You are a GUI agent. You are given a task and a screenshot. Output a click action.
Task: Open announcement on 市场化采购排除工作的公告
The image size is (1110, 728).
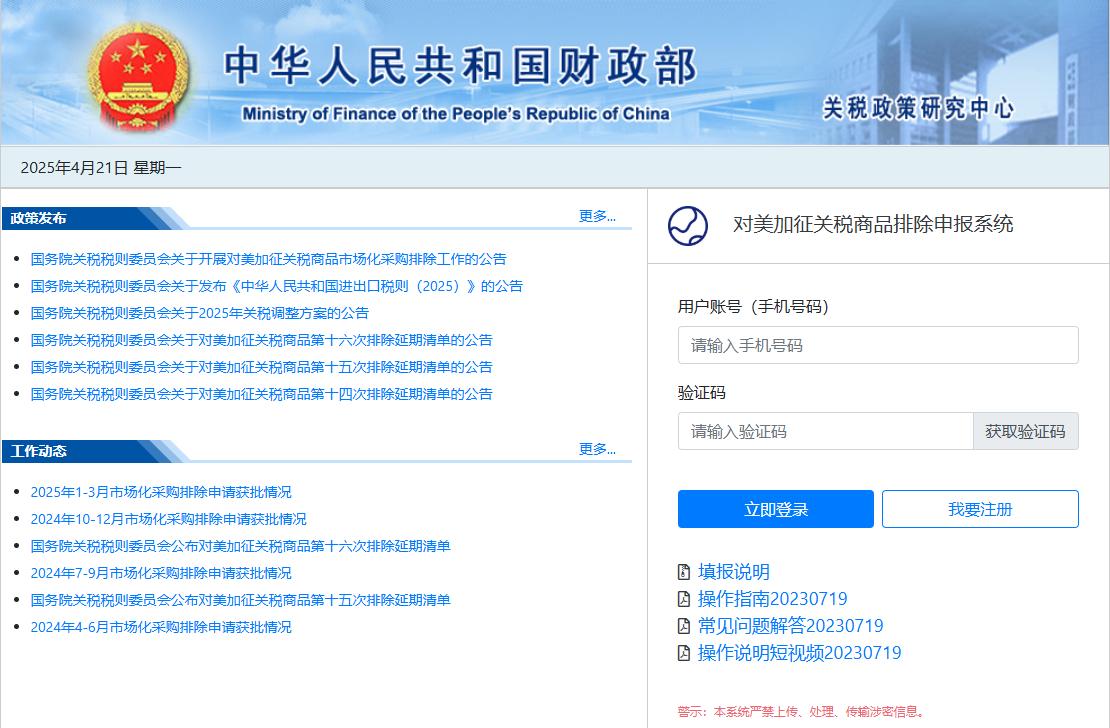pos(268,259)
